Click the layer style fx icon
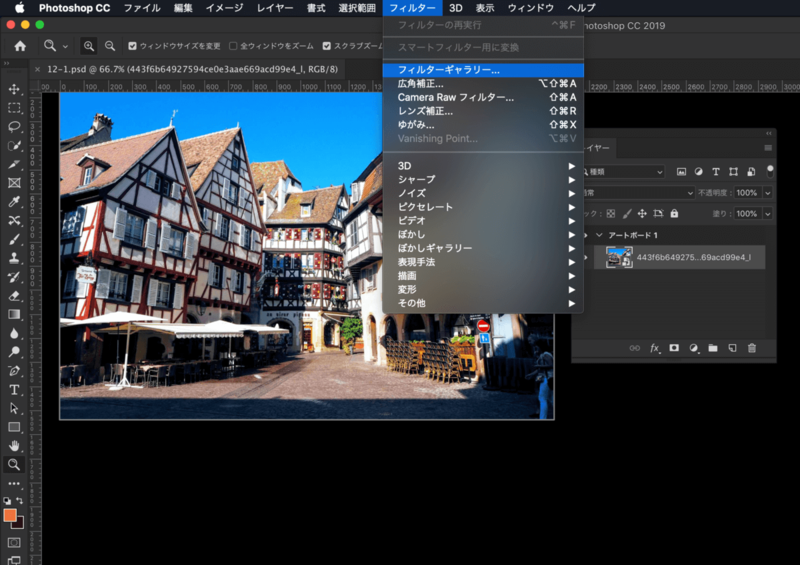The width and height of the screenshot is (800, 565). pos(655,348)
